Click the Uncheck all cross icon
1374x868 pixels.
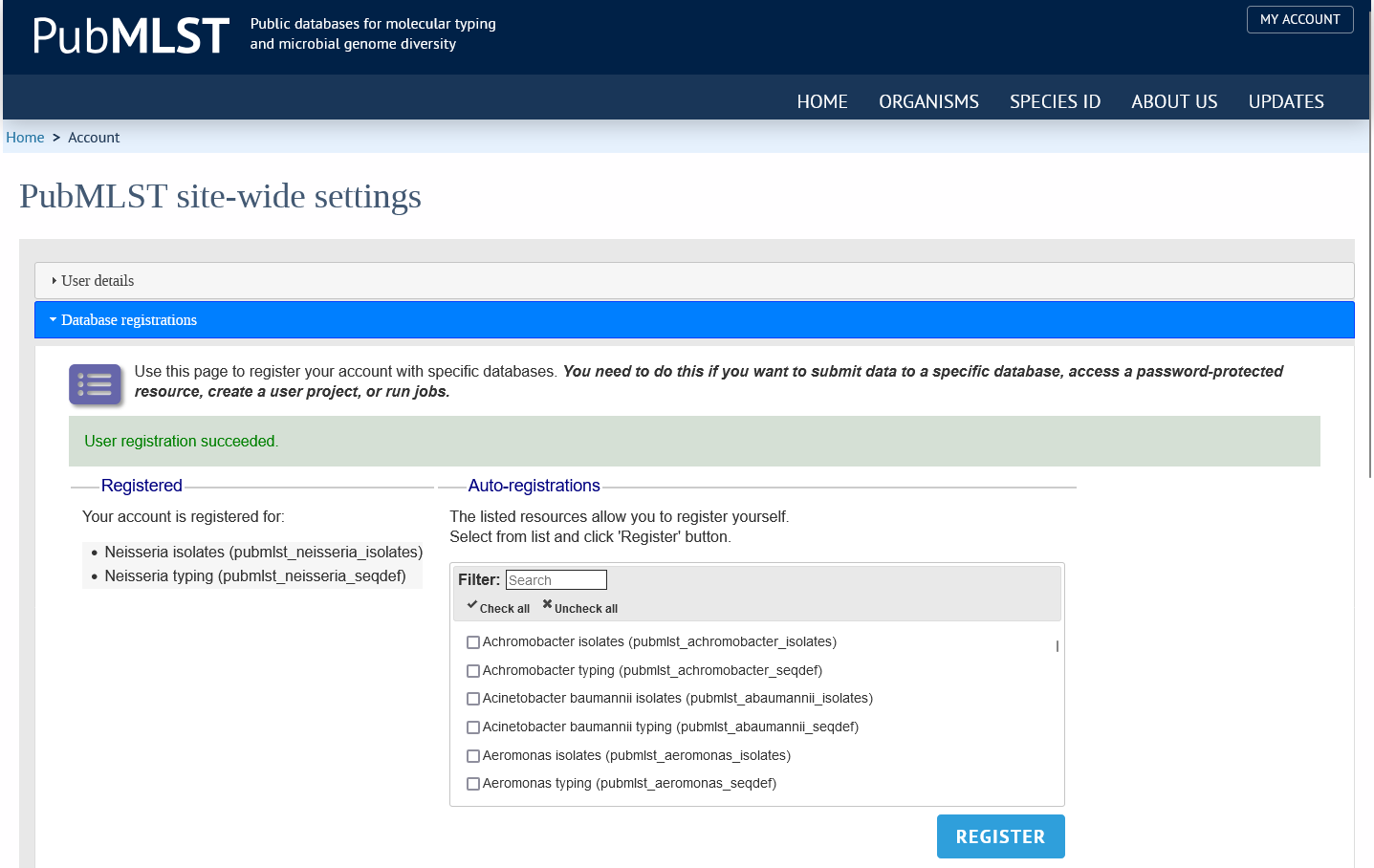tap(547, 604)
